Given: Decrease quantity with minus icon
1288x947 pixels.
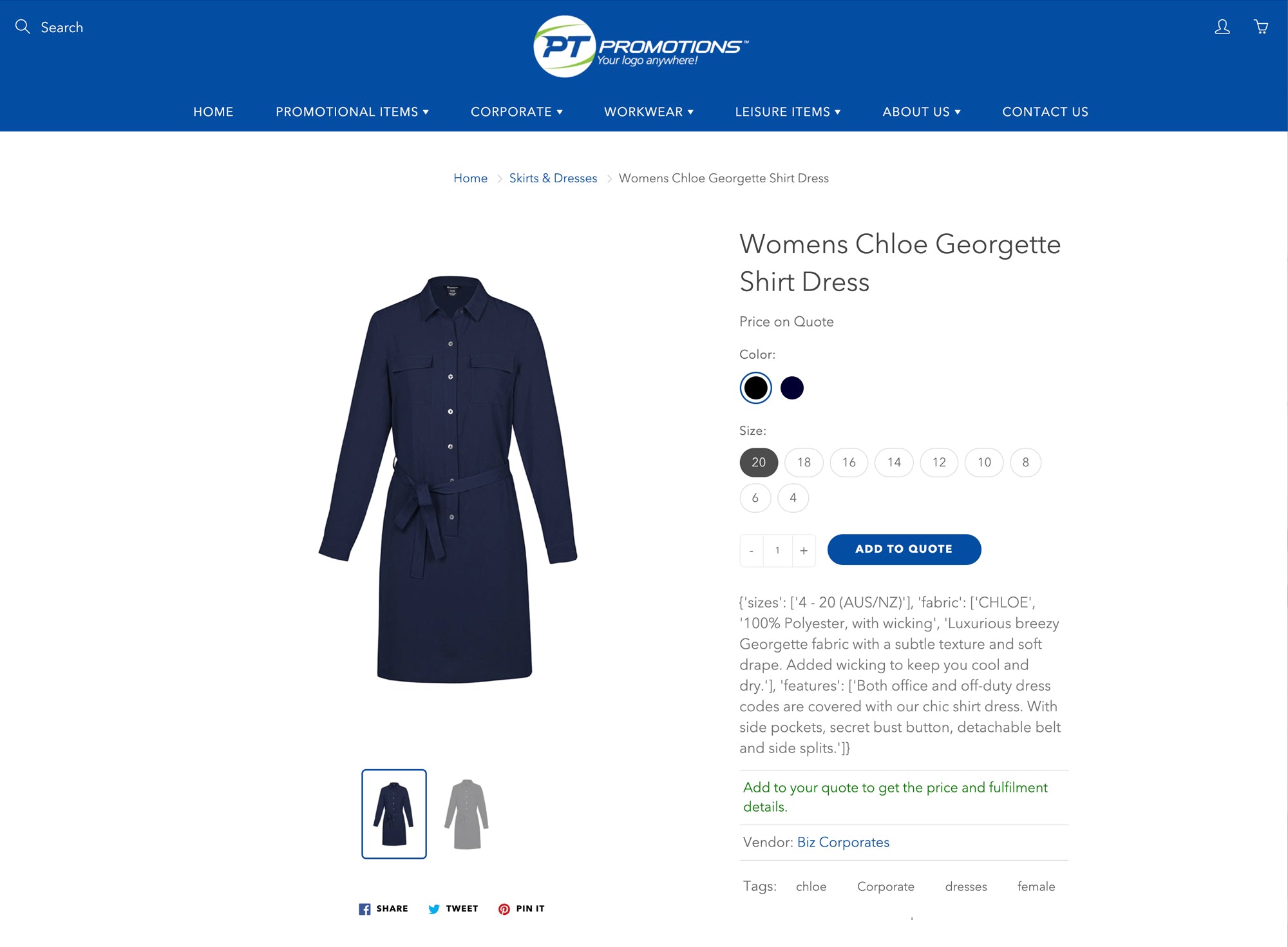Looking at the screenshot, I should [752, 551].
